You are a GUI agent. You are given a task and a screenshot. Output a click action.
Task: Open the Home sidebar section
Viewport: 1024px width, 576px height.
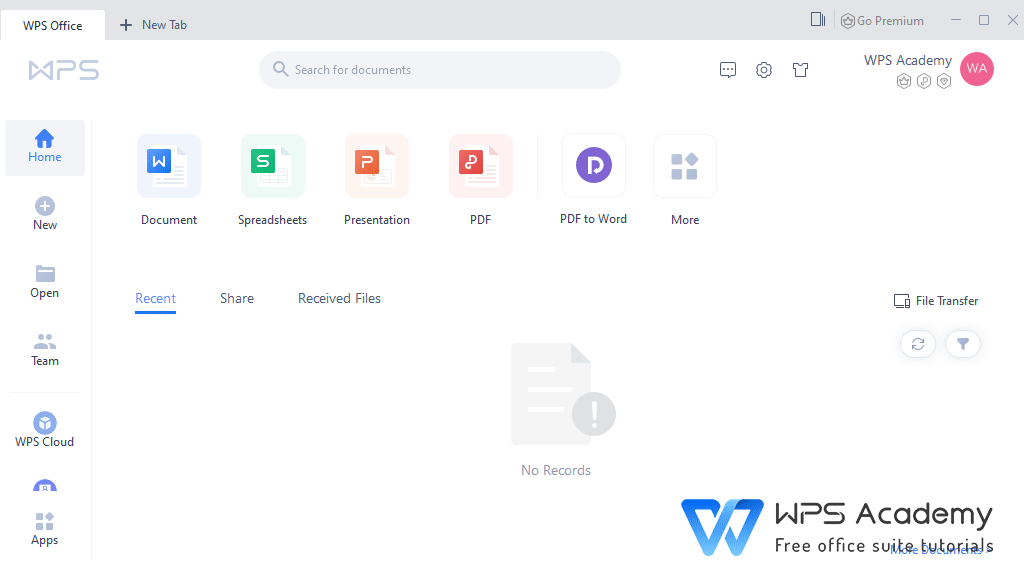[x=44, y=148]
